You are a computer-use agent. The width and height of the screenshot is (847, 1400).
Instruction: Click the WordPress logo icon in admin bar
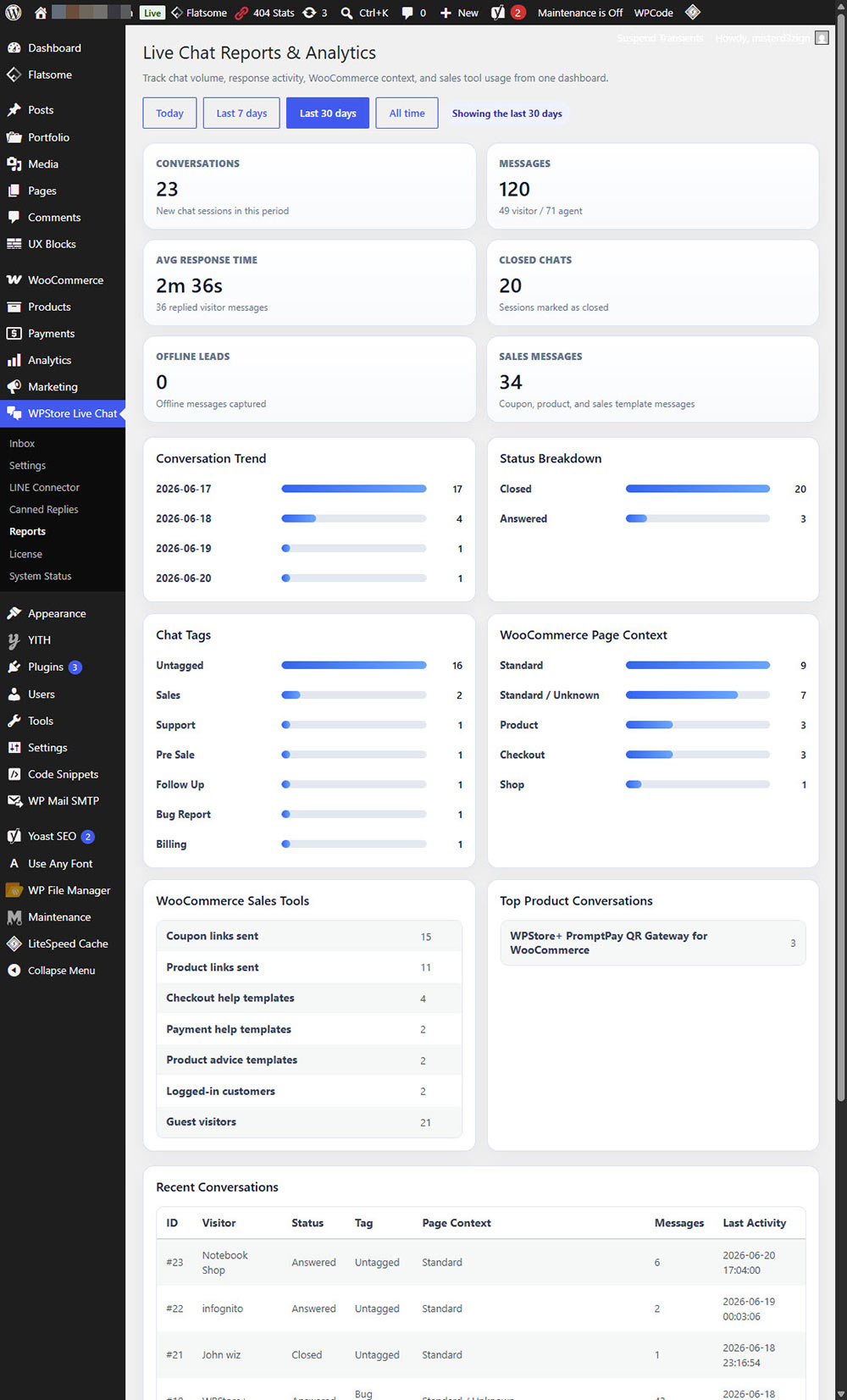pos(14,13)
